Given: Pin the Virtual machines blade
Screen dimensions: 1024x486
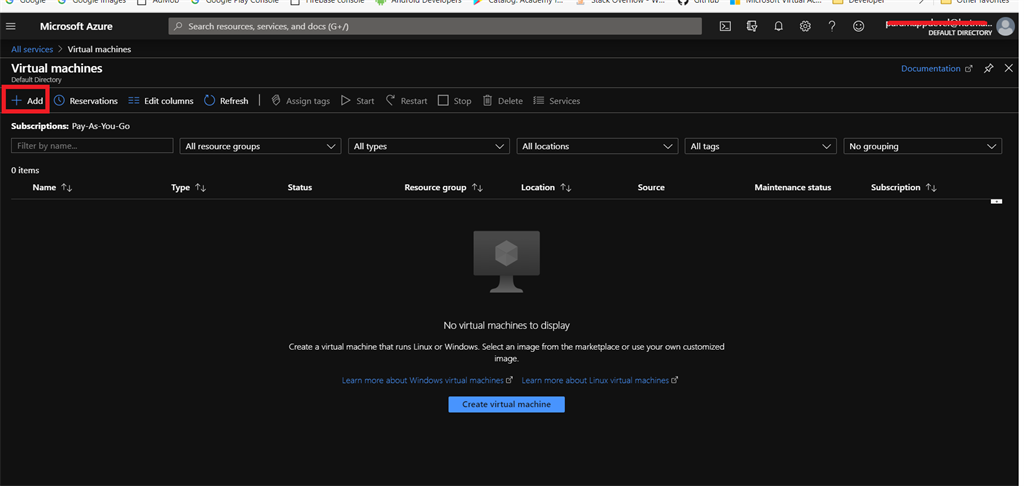Looking at the screenshot, I should (x=989, y=68).
